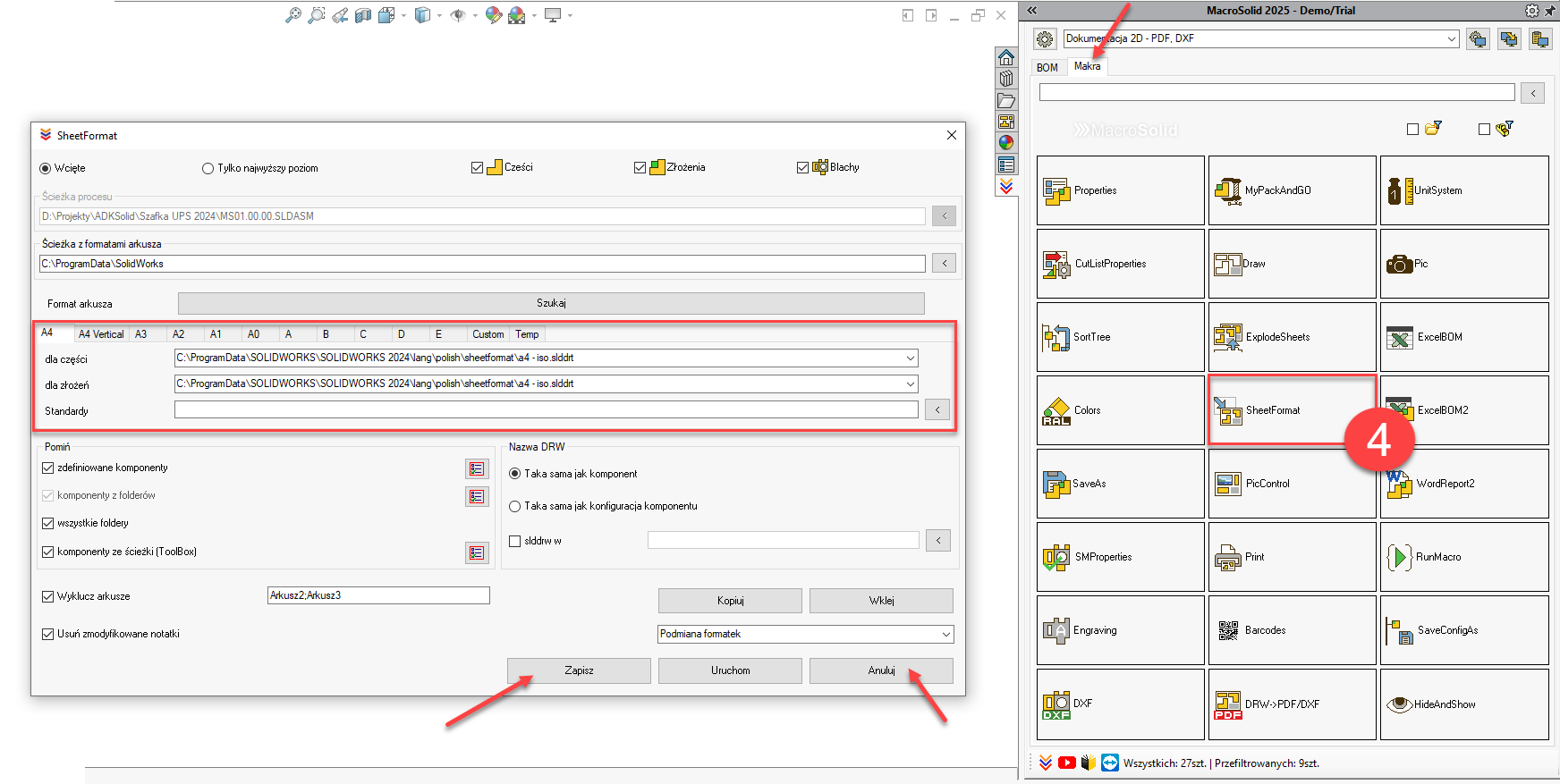This screenshot has width=1560, height=784.
Task: Open the Temp format tab
Action: [527, 334]
